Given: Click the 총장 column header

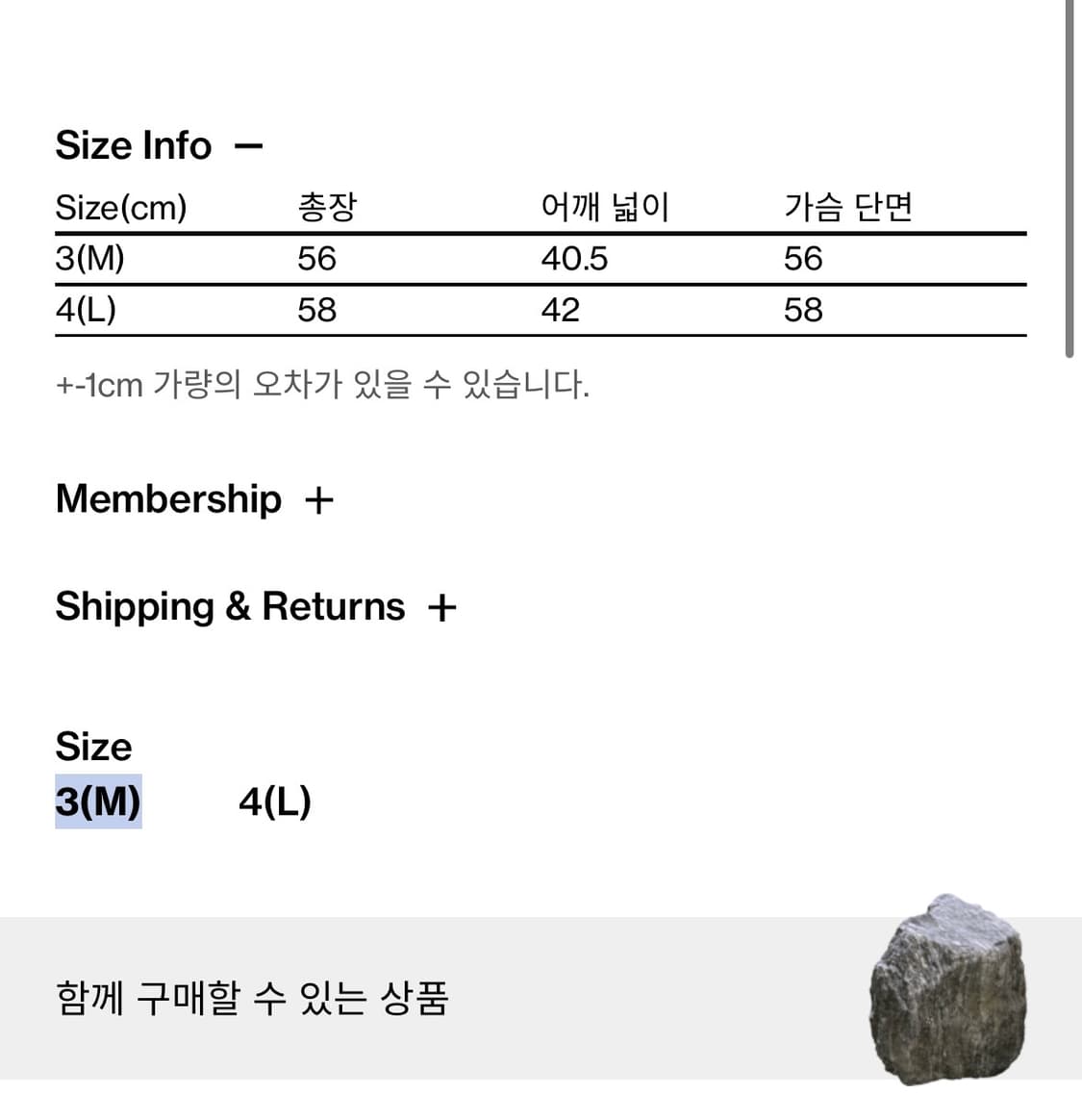Looking at the screenshot, I should point(327,207).
